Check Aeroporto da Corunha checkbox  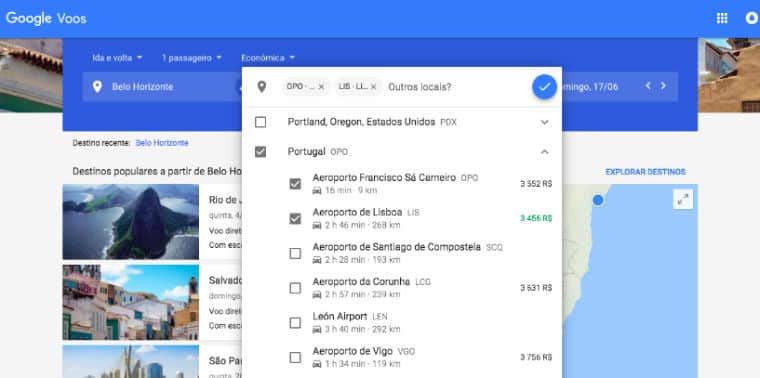(x=295, y=288)
